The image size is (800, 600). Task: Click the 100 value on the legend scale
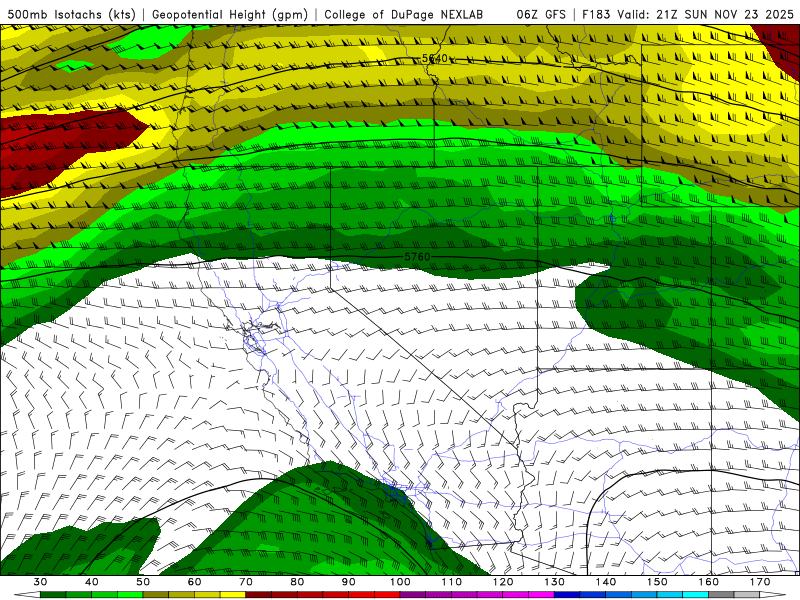[x=401, y=582]
